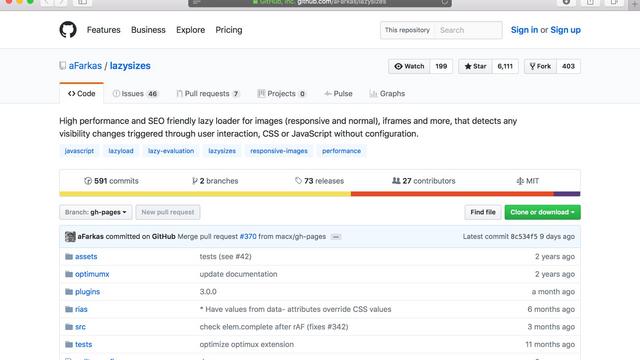Click the Star button
This screenshot has height=360, width=640.
tap(475, 66)
